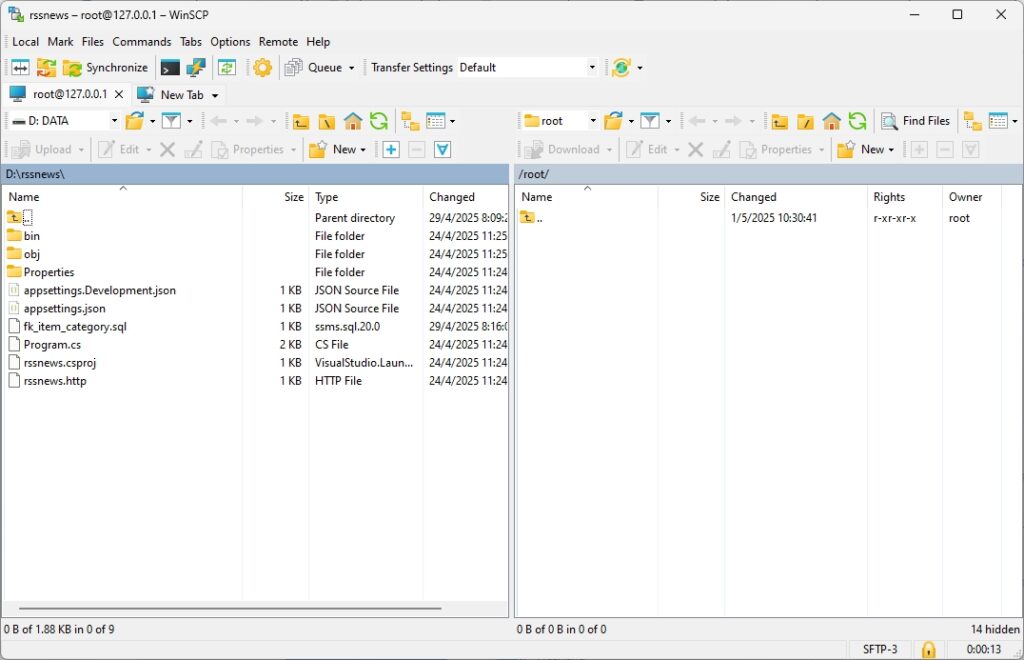The width and height of the screenshot is (1024, 660).
Task: Open the Tabs menu
Action: [x=191, y=42]
